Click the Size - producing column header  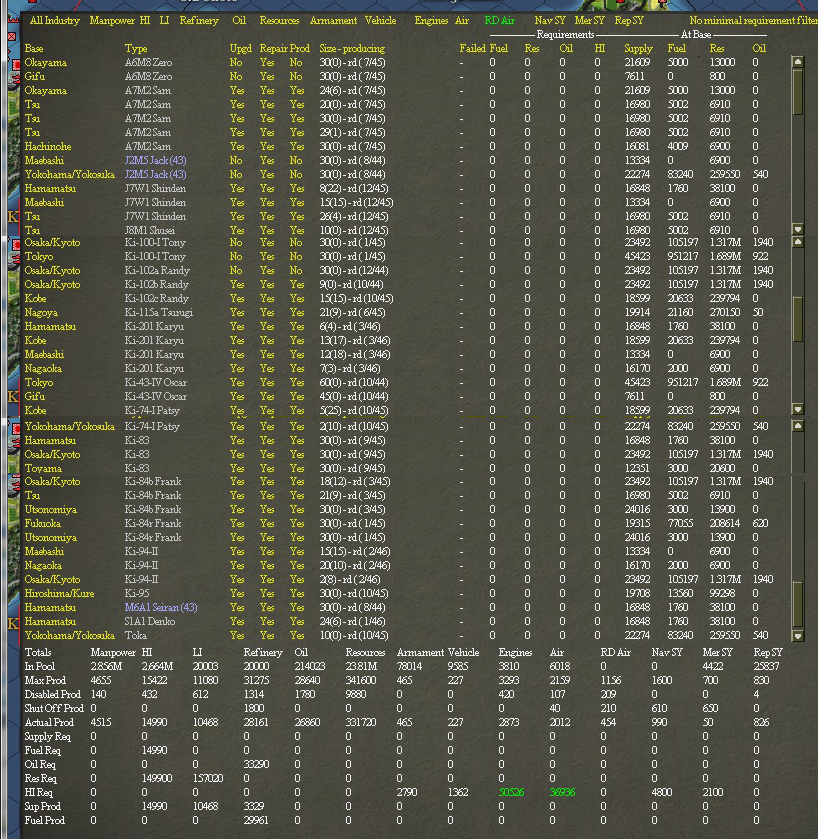[x=351, y=48]
